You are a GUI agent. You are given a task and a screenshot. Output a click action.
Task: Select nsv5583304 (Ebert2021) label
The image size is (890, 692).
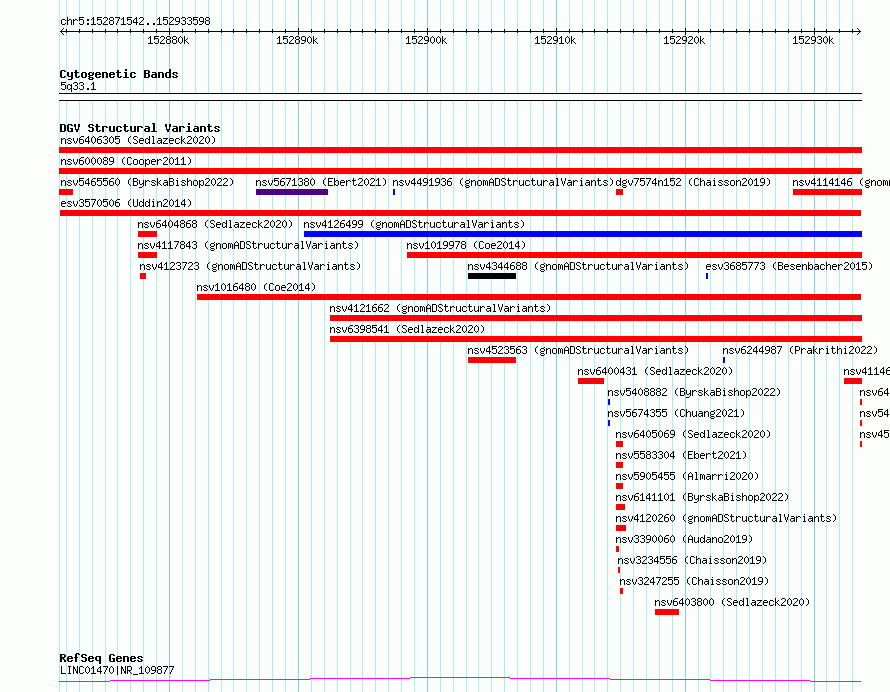[x=682, y=455]
